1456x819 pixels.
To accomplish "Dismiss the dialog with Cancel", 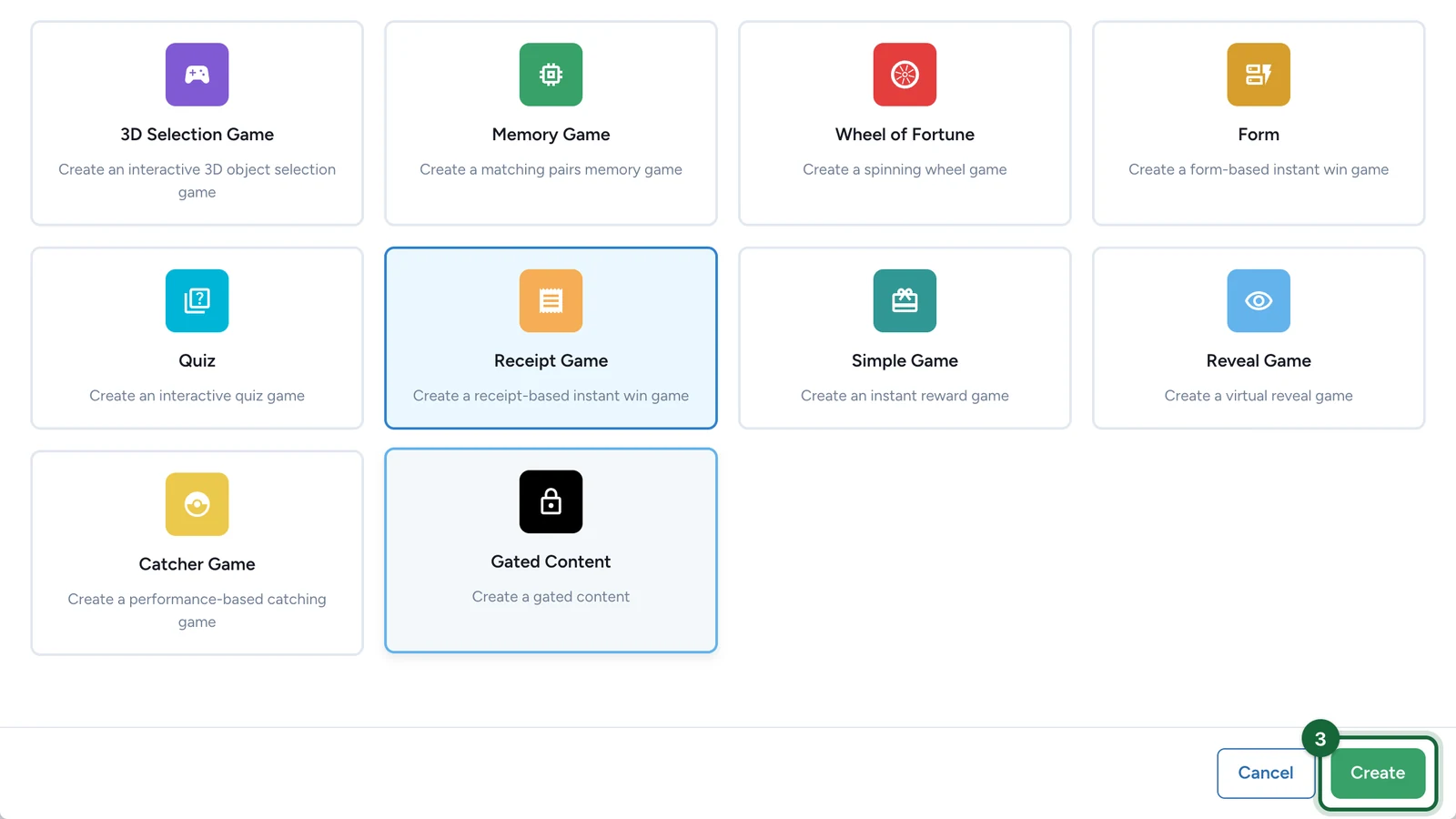I will [x=1265, y=773].
